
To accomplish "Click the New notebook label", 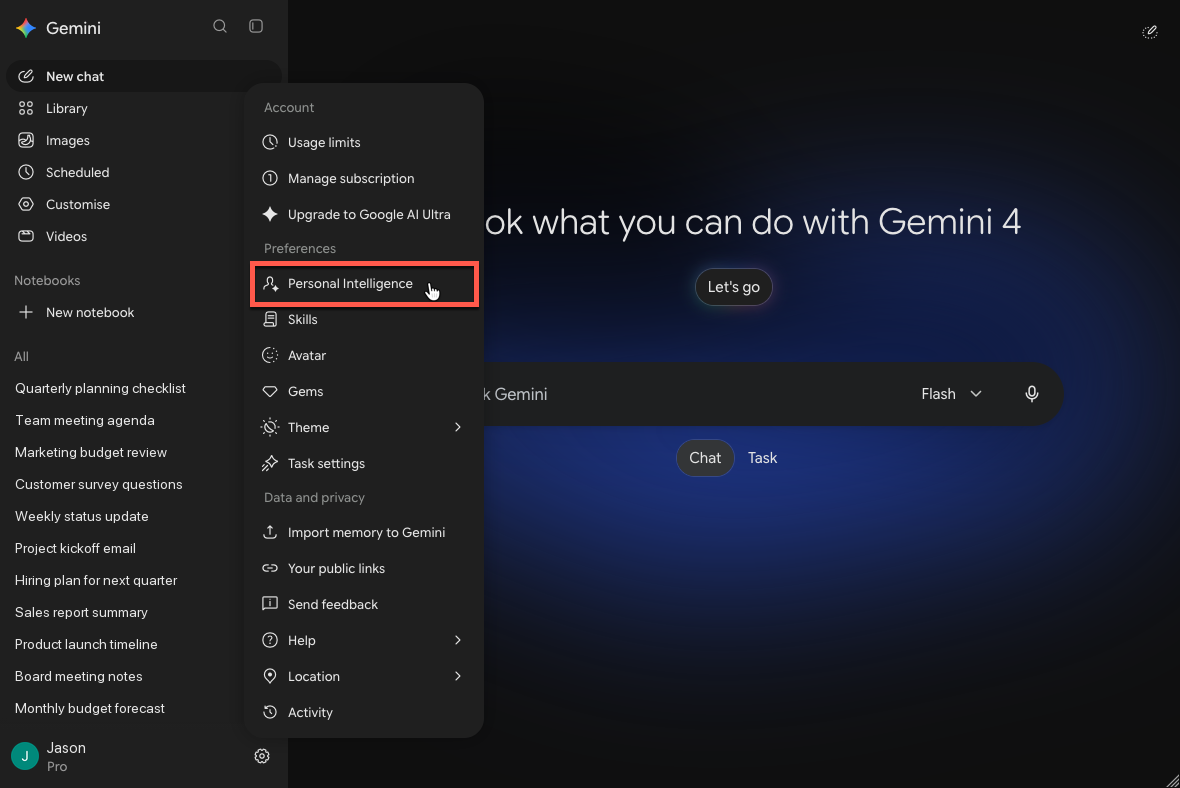I will pos(90,312).
